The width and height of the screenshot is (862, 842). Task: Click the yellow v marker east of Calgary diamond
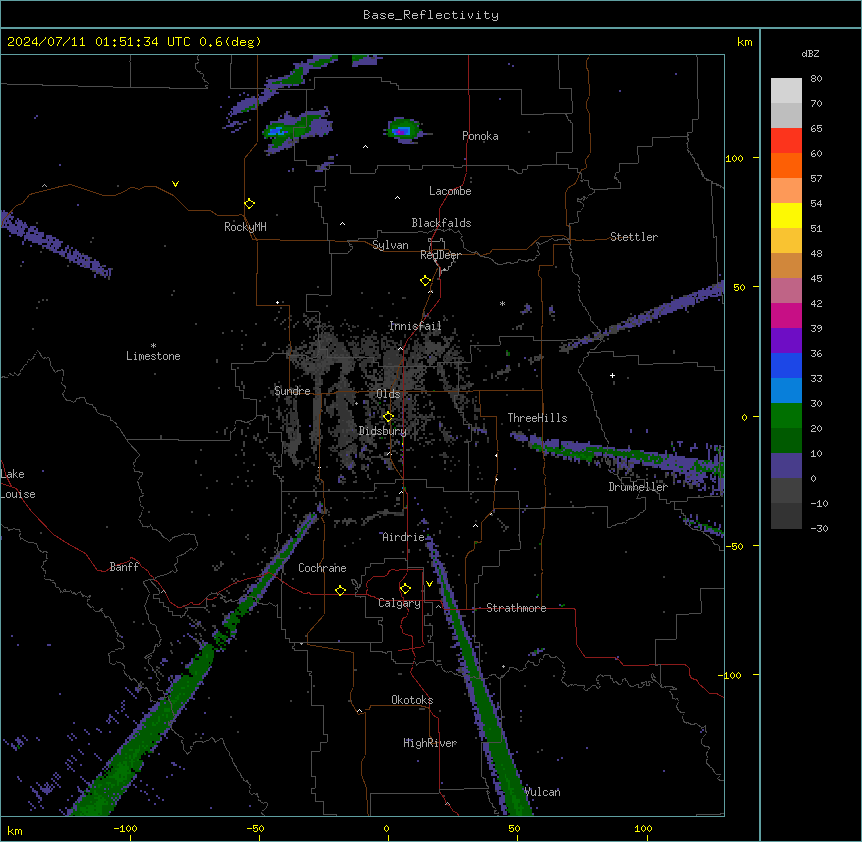click(x=429, y=584)
